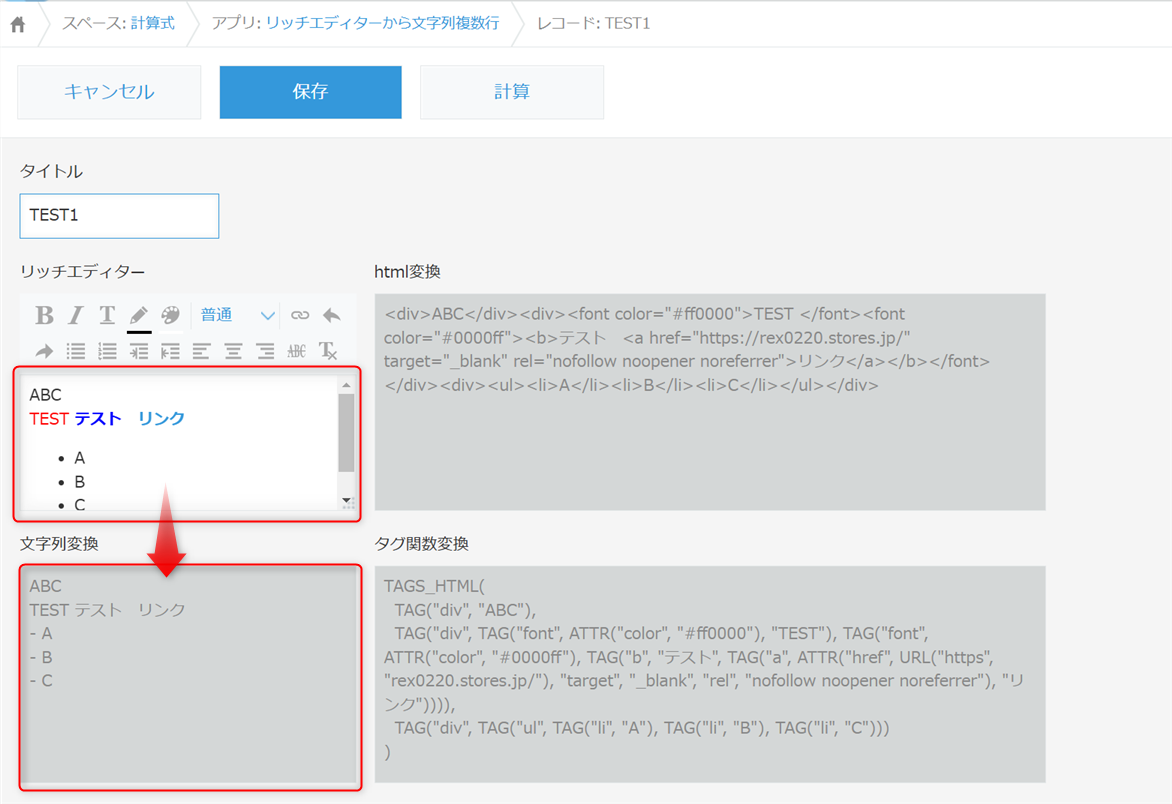Image resolution: width=1172 pixels, height=804 pixels.
Task: Click the blue 保存 button
Action: tap(310, 92)
